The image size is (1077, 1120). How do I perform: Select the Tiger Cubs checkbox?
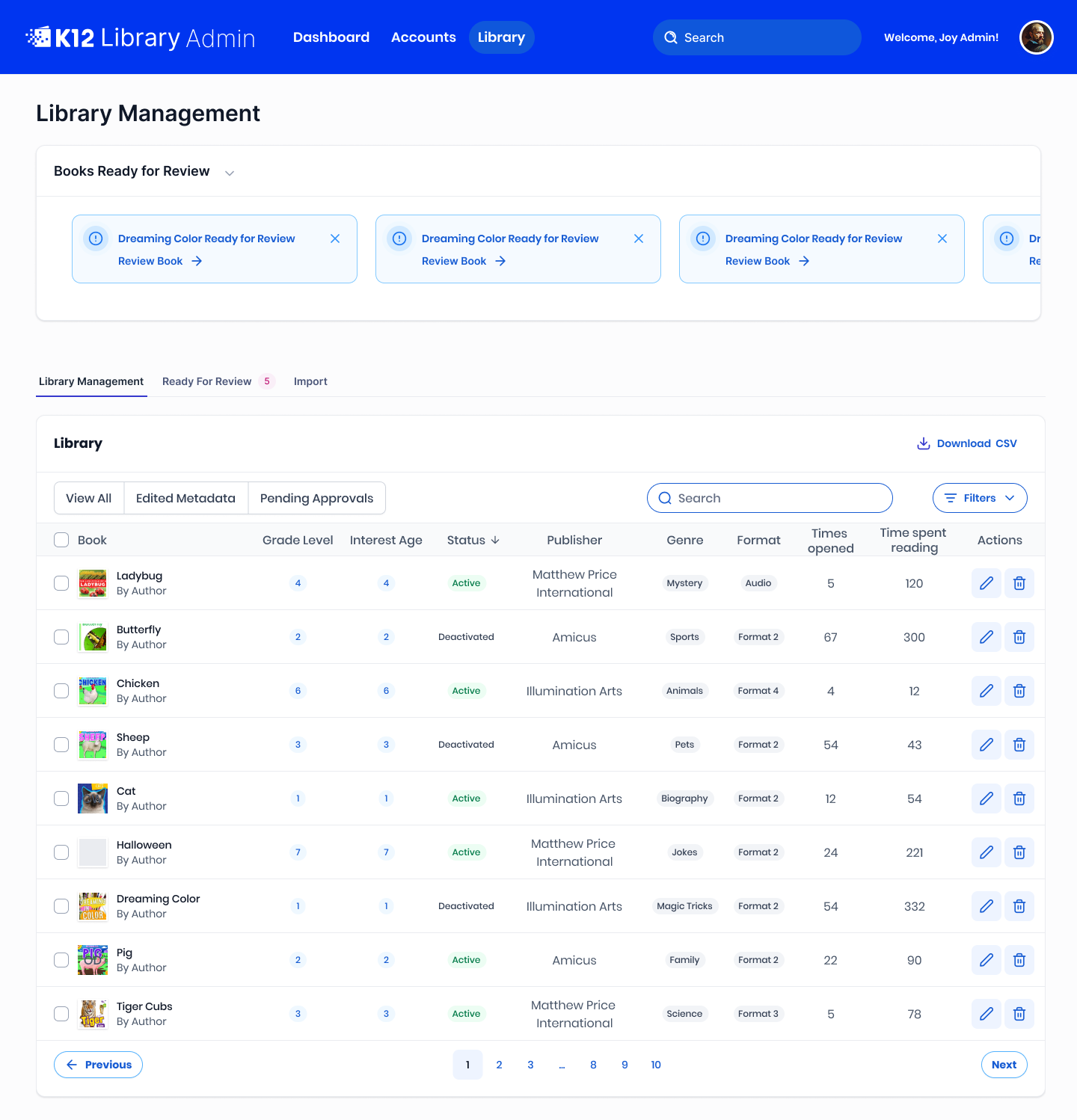pos(61,1014)
